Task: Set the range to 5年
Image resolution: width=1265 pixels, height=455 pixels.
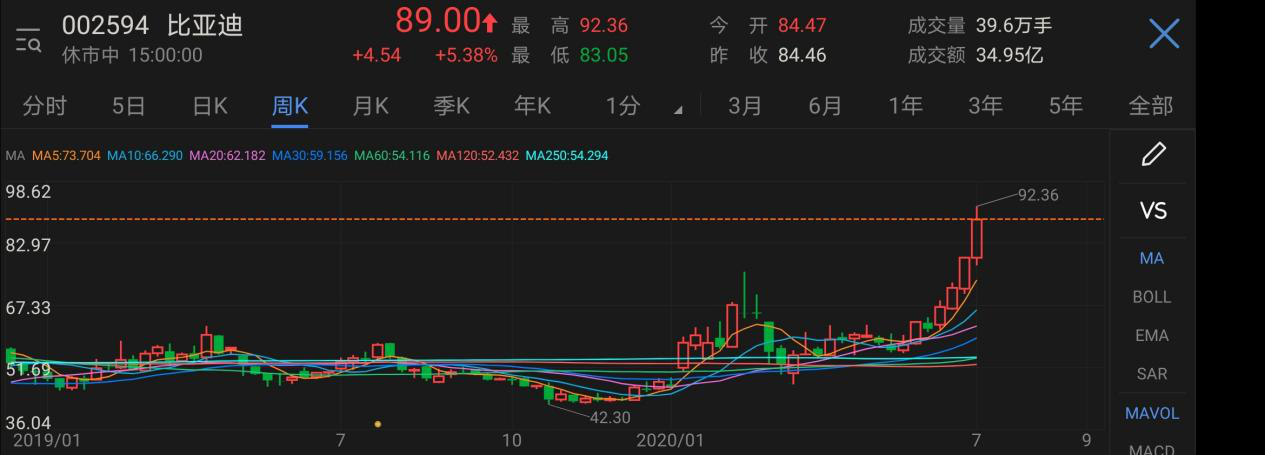Action: [x=1066, y=106]
